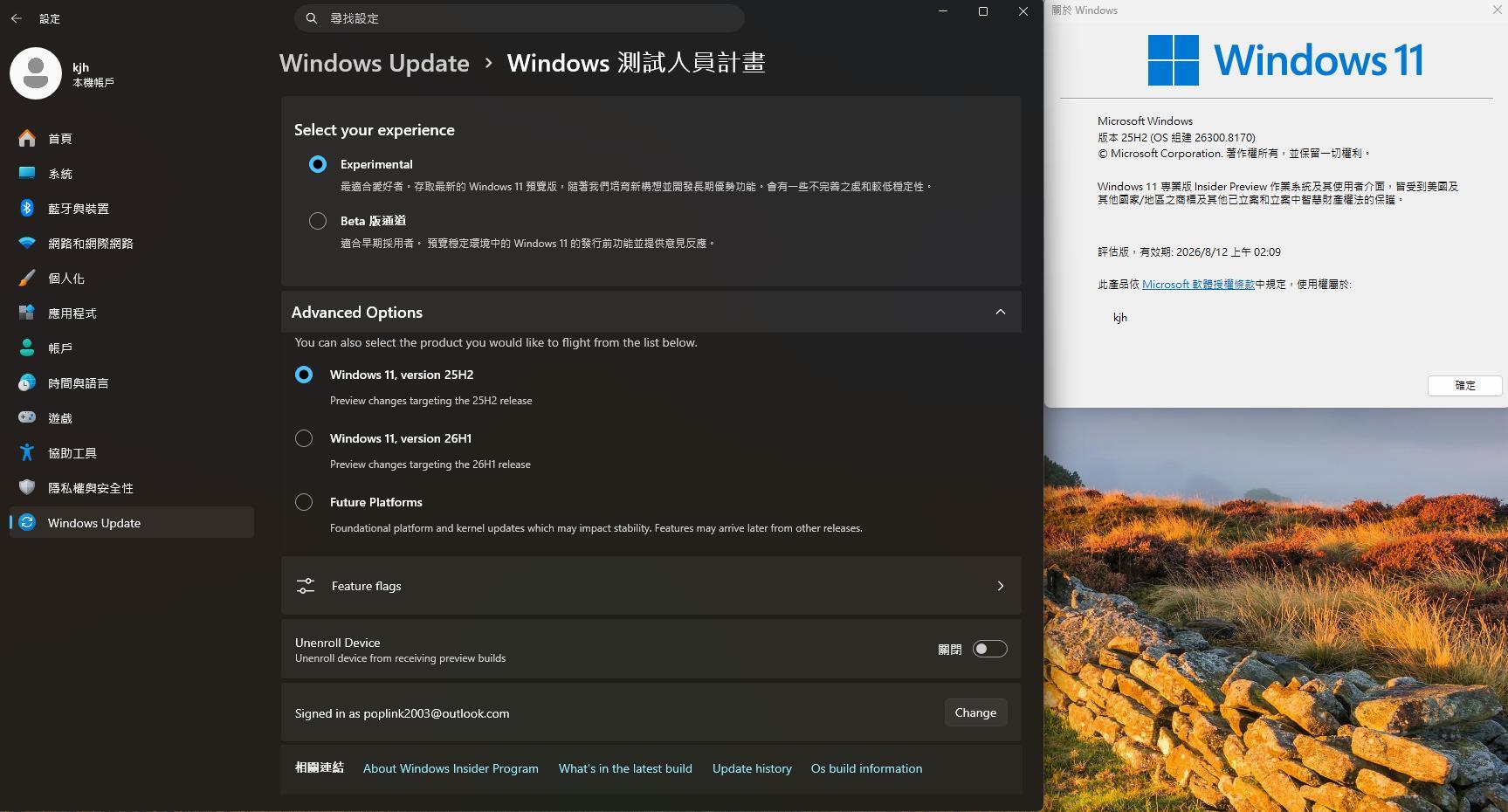Screen dimensions: 1508x812
Task: Open the 網路和網際網路 Wi-Fi icon
Action: pos(27,244)
